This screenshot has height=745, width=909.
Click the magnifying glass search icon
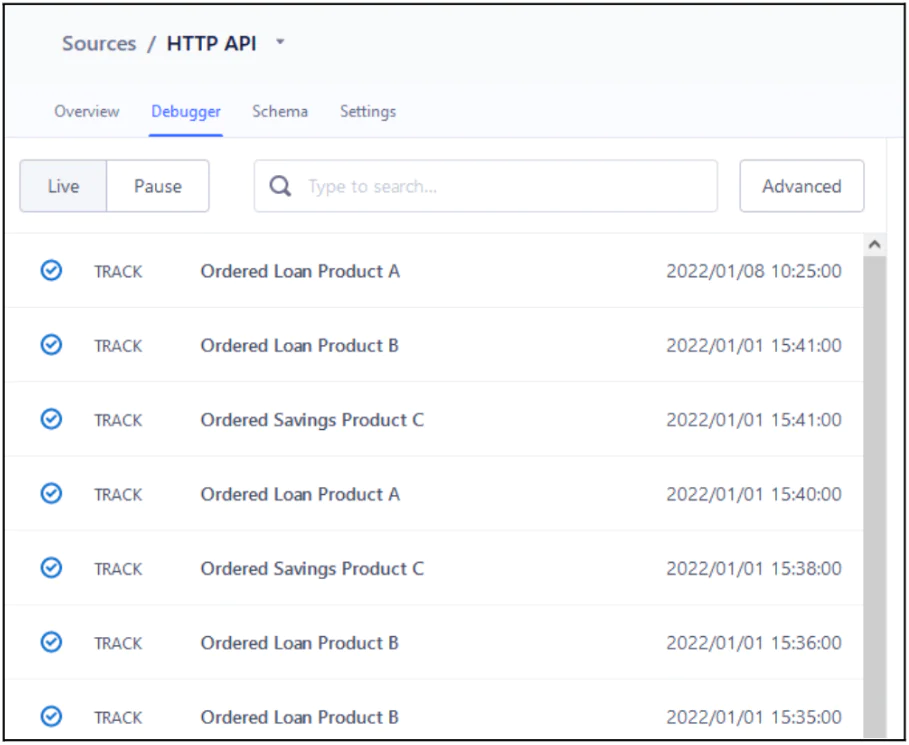[x=281, y=186]
